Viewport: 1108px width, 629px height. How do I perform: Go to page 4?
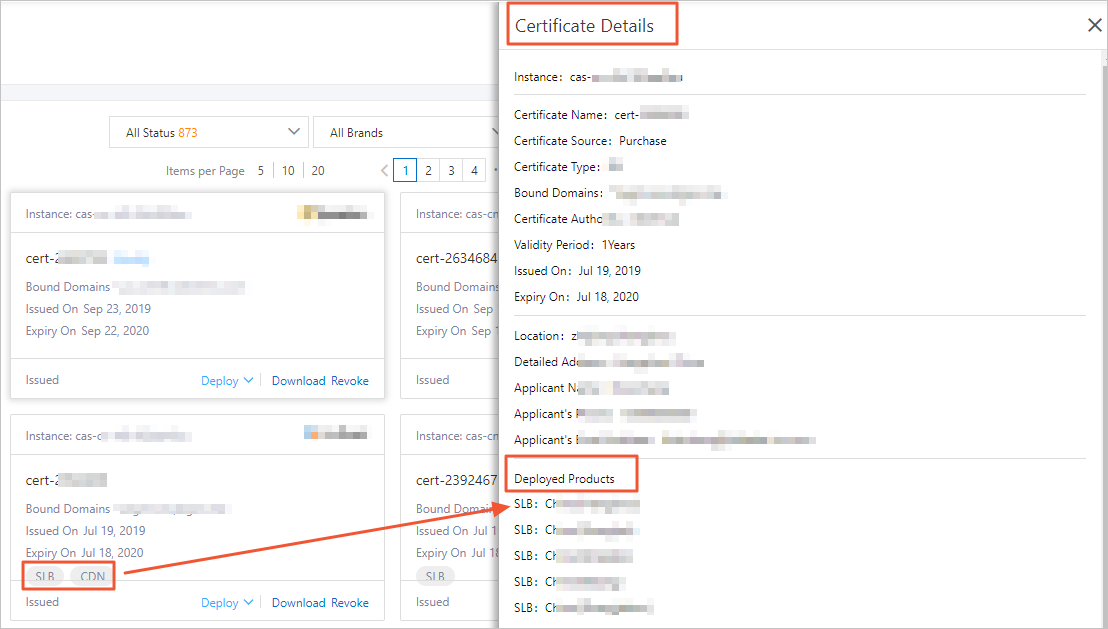click(474, 171)
